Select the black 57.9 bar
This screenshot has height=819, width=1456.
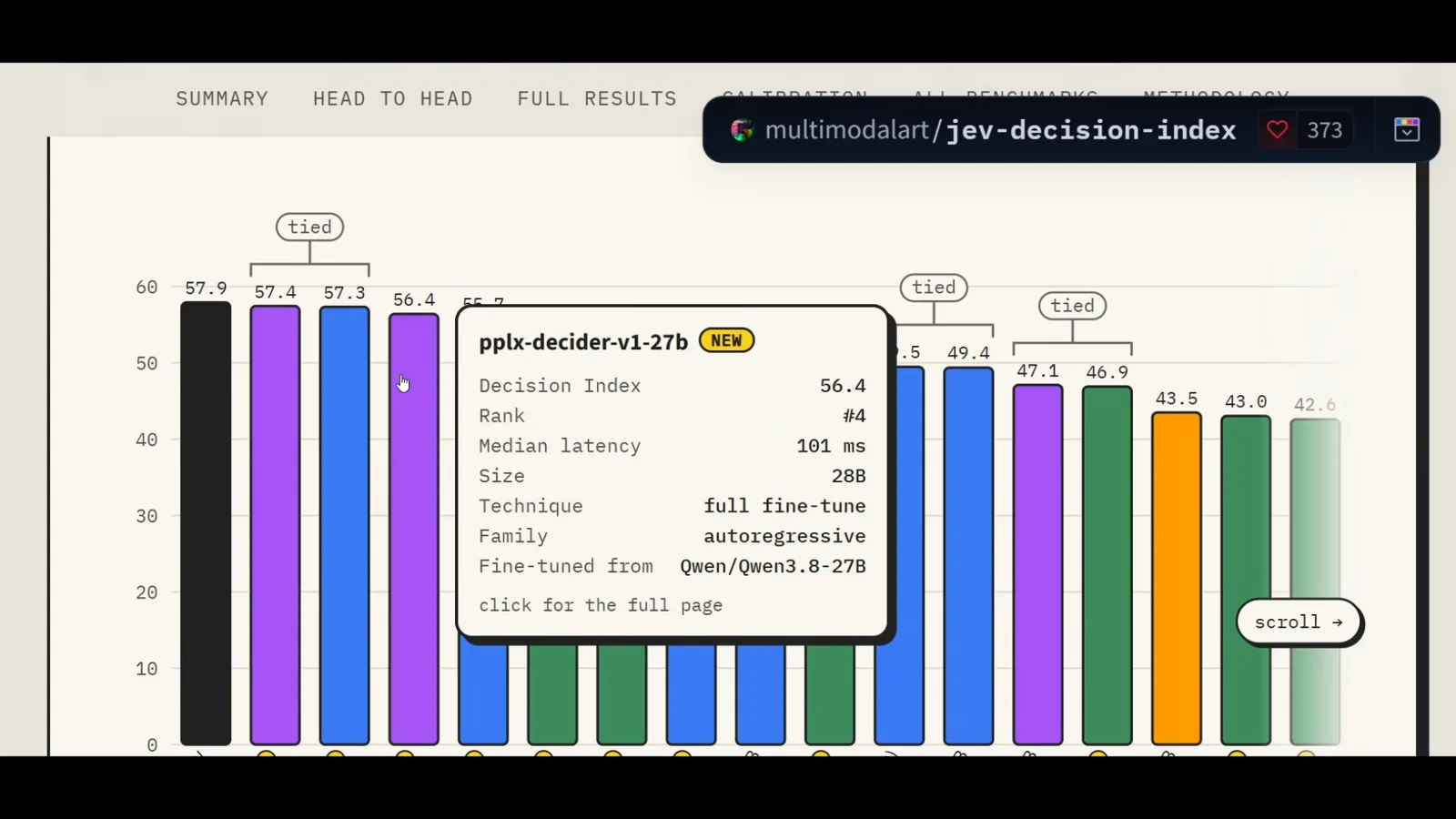pyautogui.click(x=206, y=523)
